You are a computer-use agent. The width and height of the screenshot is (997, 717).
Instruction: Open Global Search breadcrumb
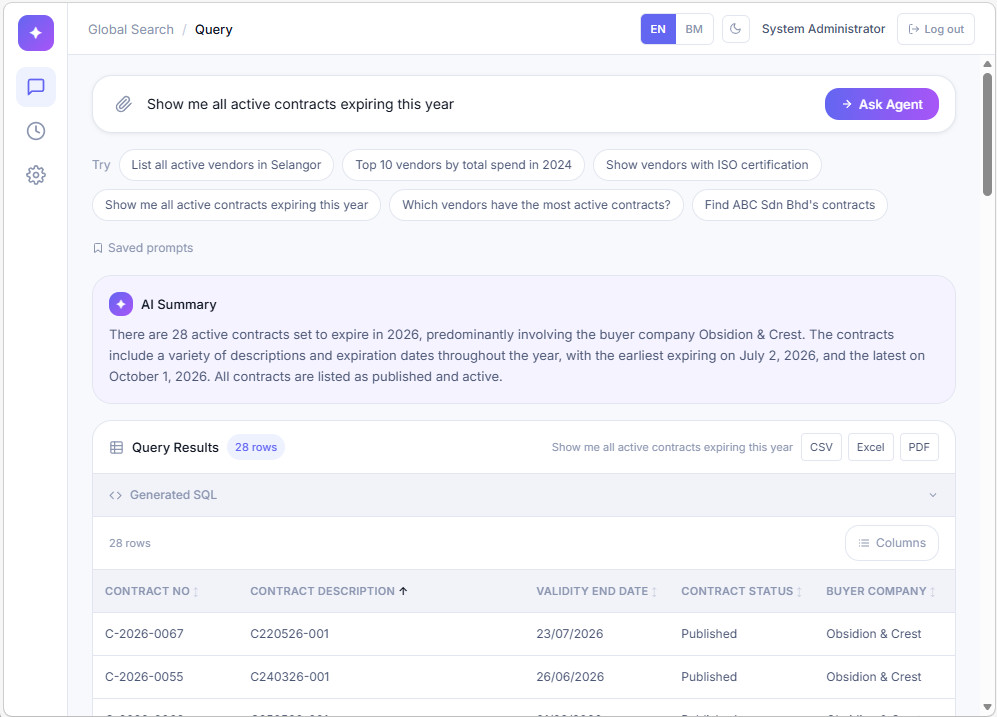(x=131, y=29)
